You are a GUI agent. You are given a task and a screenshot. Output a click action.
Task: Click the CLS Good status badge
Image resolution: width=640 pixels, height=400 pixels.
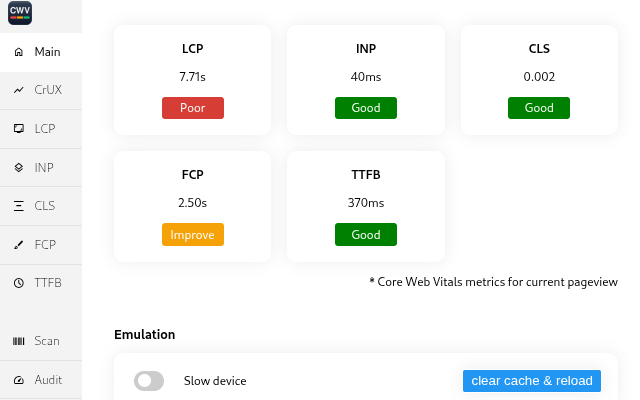click(539, 108)
